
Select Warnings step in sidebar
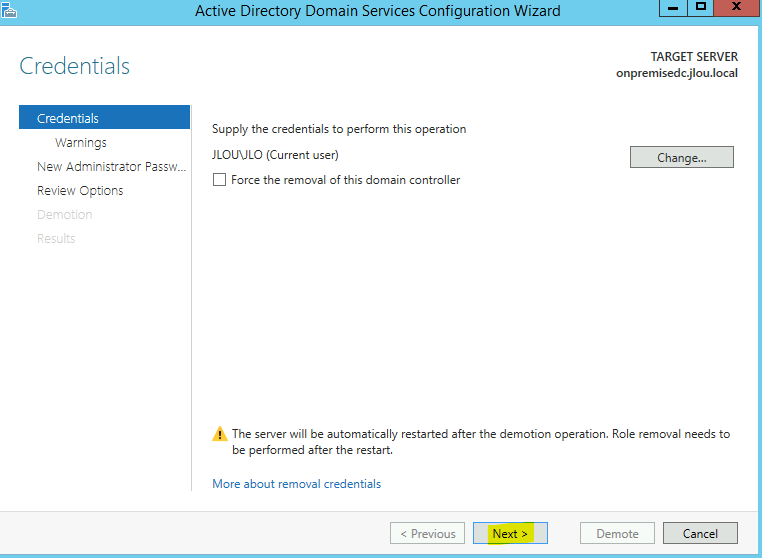(81, 142)
